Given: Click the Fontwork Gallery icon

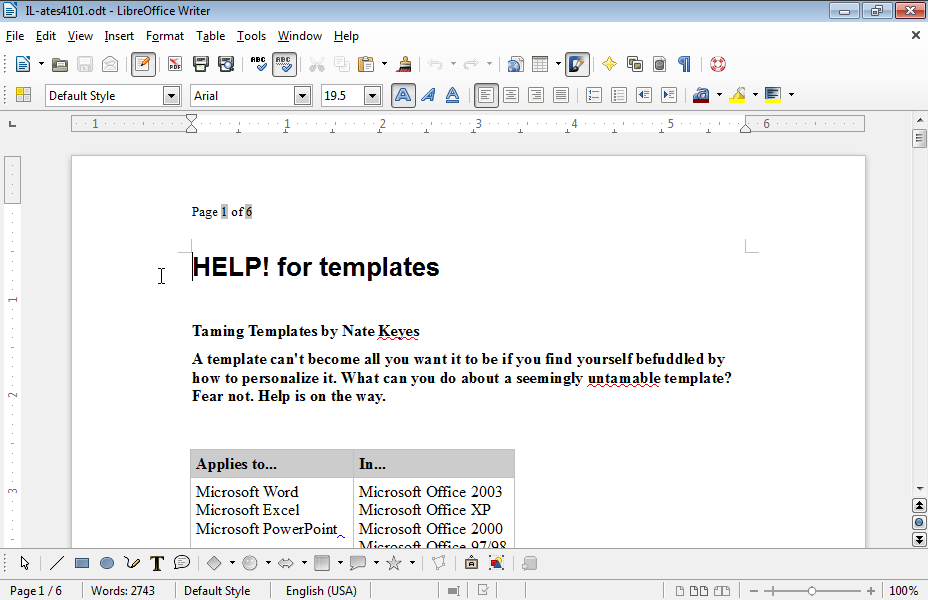Looking at the screenshot, I should [x=471, y=563].
